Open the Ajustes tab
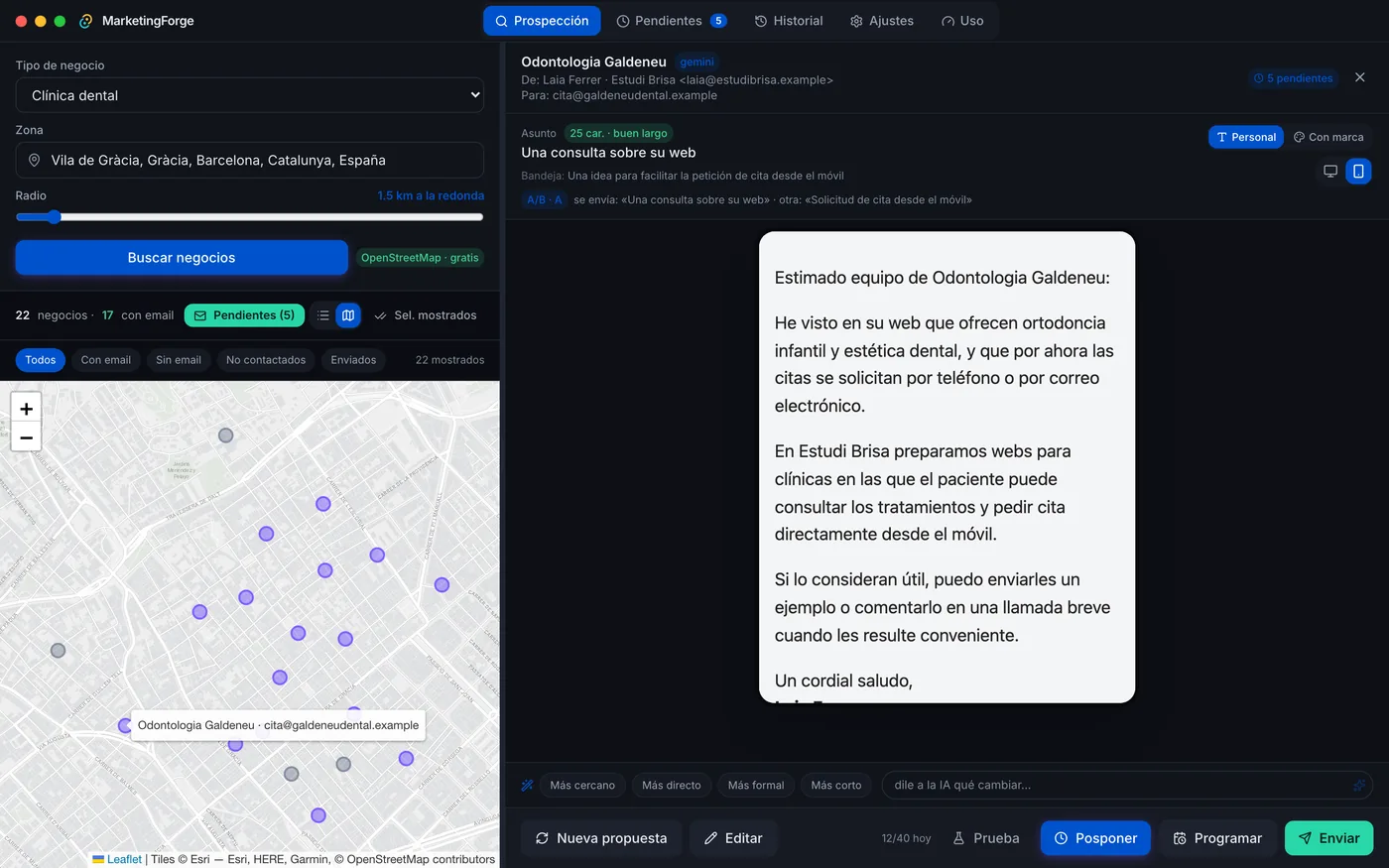Viewport: 1389px width, 868px height. tap(882, 21)
